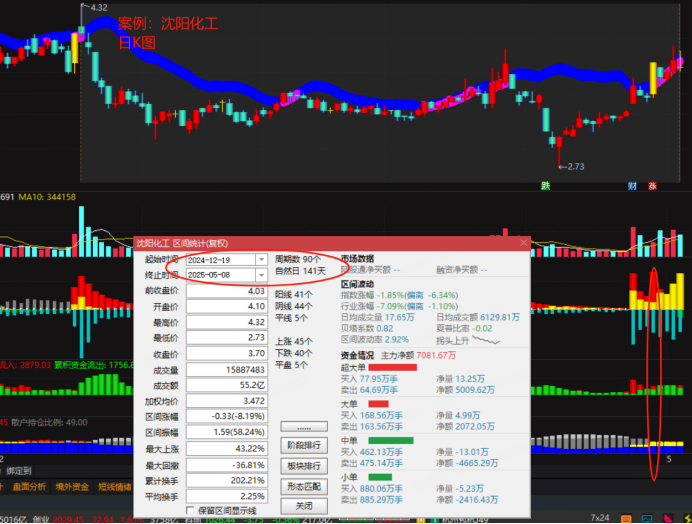Click the 板块排行 button
The height and width of the screenshot is (524, 692).
pos(304,466)
